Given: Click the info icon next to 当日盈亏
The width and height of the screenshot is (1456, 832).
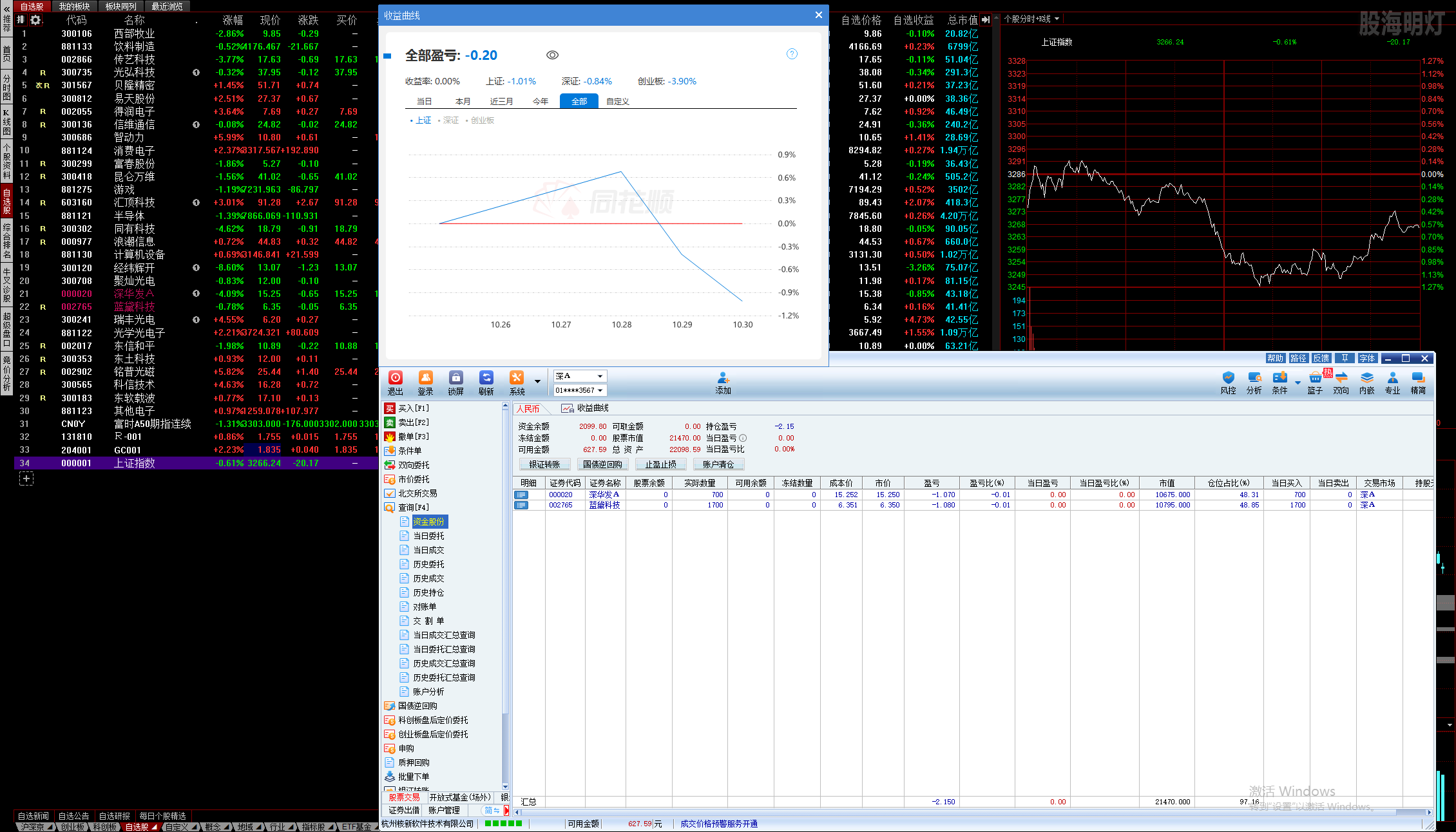Looking at the screenshot, I should (x=743, y=438).
